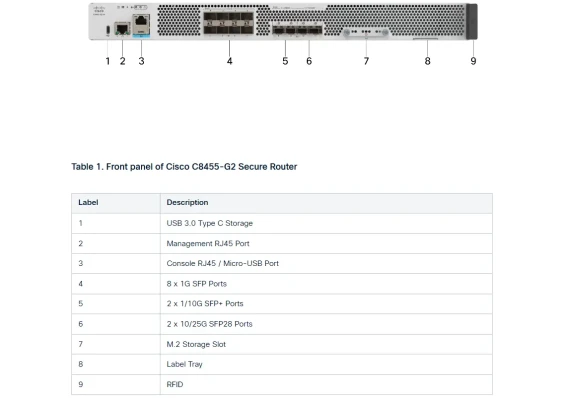The image size is (565, 398).
Task: Click "2 x 1/10G SFP+ Ports" cell
Action: click(326, 304)
